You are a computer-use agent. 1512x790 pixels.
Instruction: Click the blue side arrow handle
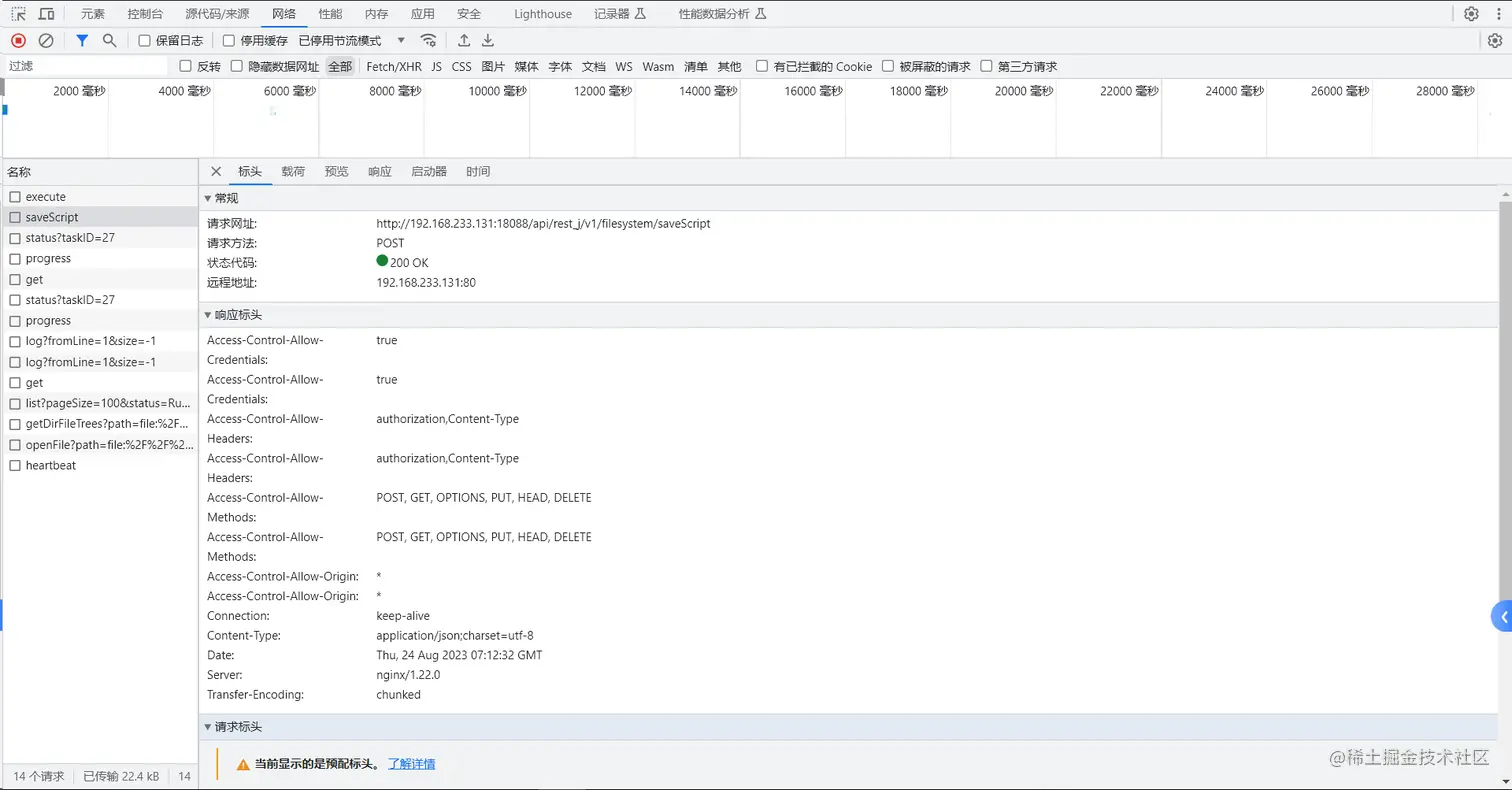point(1502,617)
